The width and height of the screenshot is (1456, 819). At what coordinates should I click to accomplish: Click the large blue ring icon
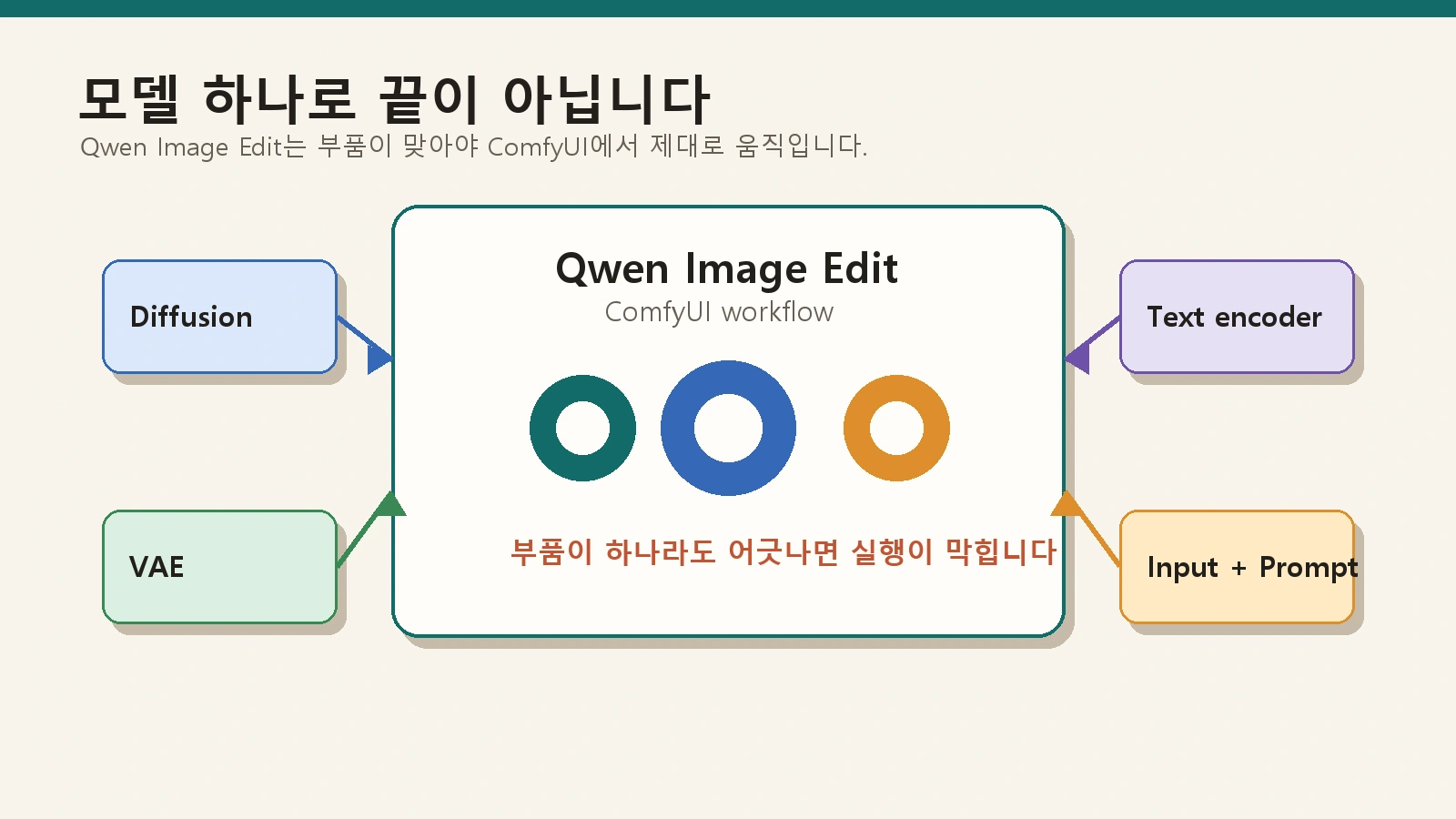(728, 428)
